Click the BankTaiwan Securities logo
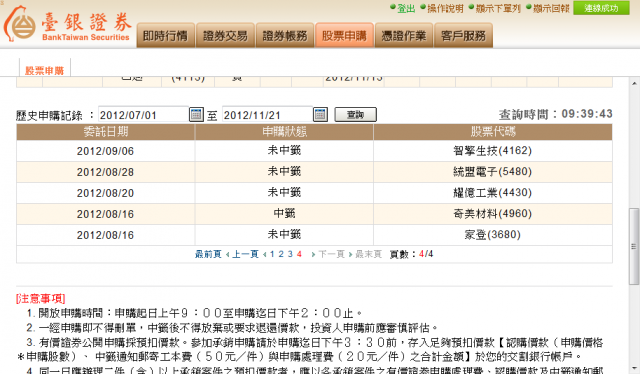This screenshot has width=640, height=374. point(67,24)
